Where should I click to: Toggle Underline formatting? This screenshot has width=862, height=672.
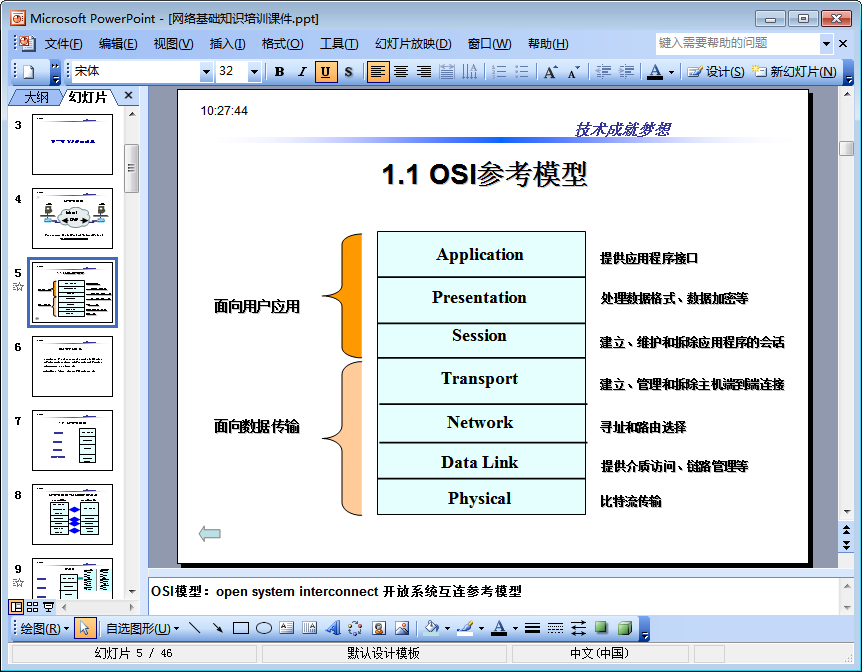pyautogui.click(x=325, y=72)
